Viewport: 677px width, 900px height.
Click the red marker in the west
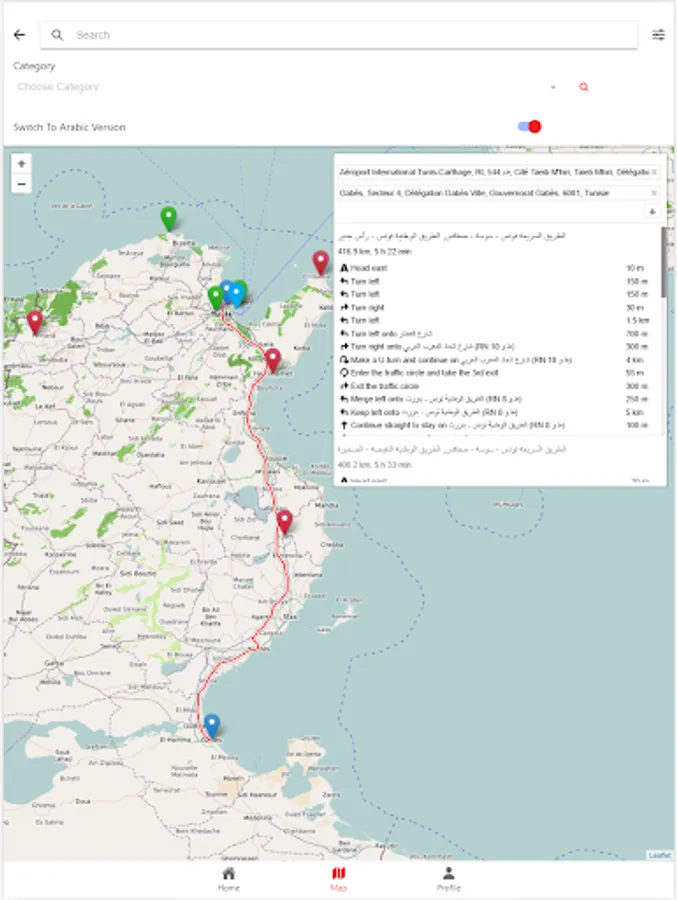point(35,322)
